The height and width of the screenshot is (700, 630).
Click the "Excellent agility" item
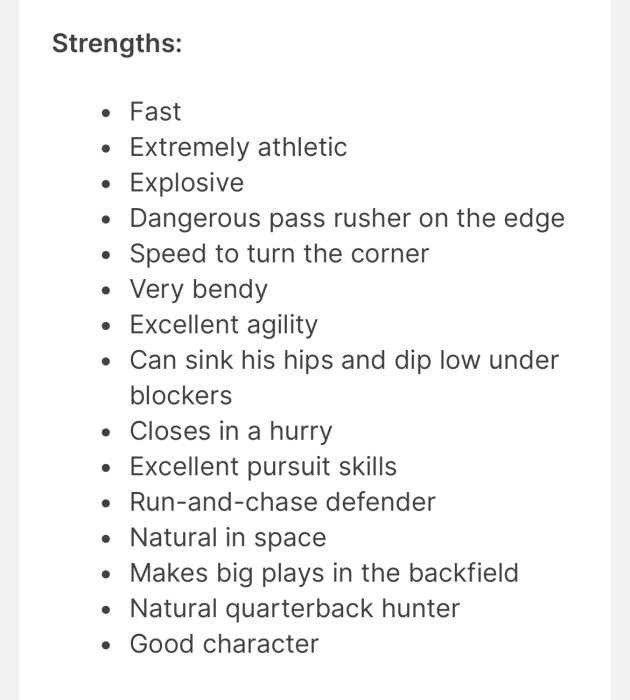[224, 325]
